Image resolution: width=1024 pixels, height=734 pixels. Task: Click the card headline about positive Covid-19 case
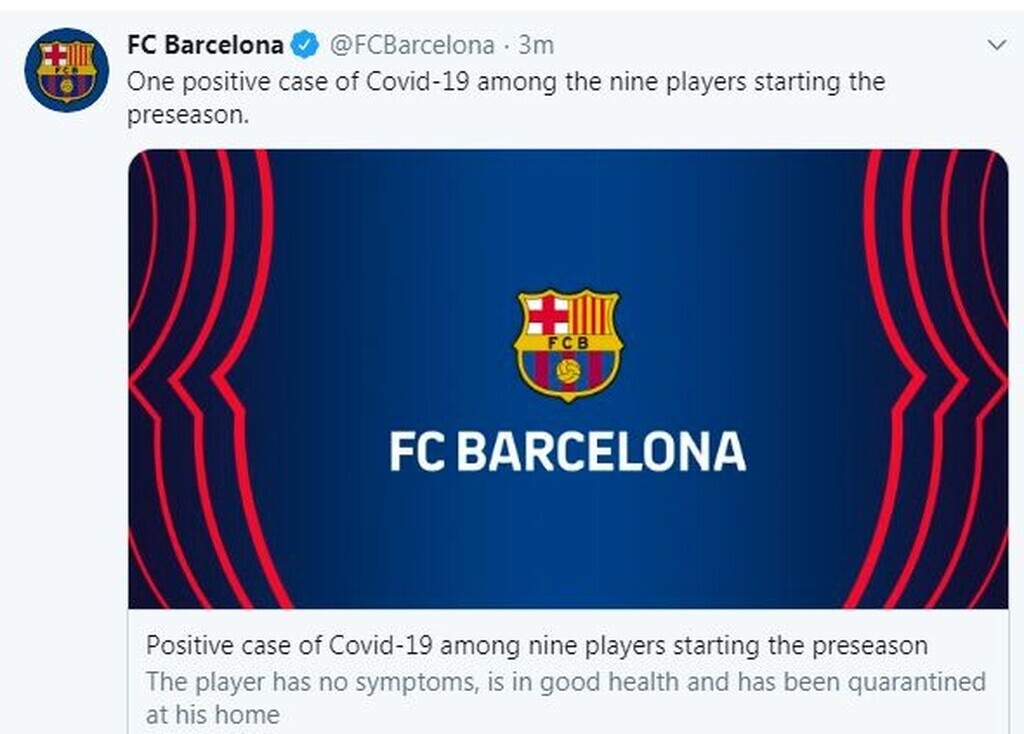[537, 643]
